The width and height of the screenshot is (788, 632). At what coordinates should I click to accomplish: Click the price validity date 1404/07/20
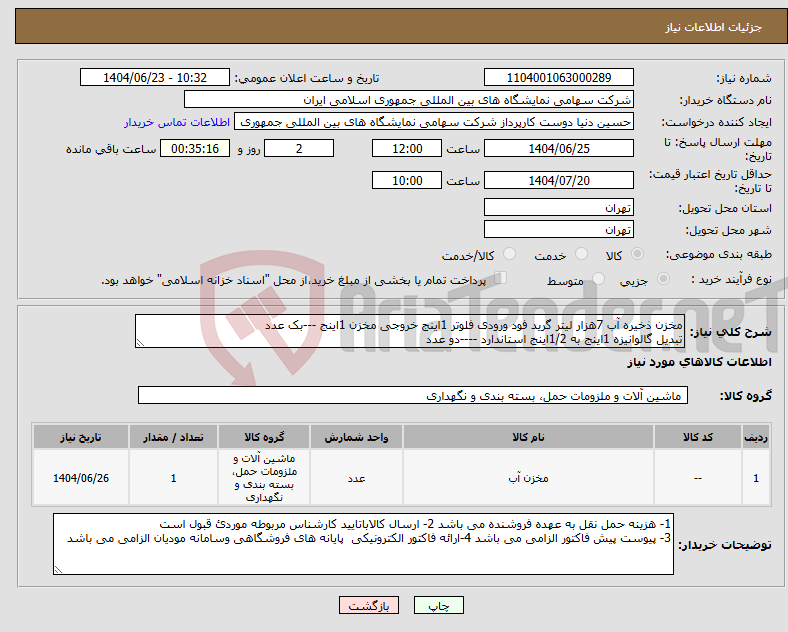tap(558, 180)
